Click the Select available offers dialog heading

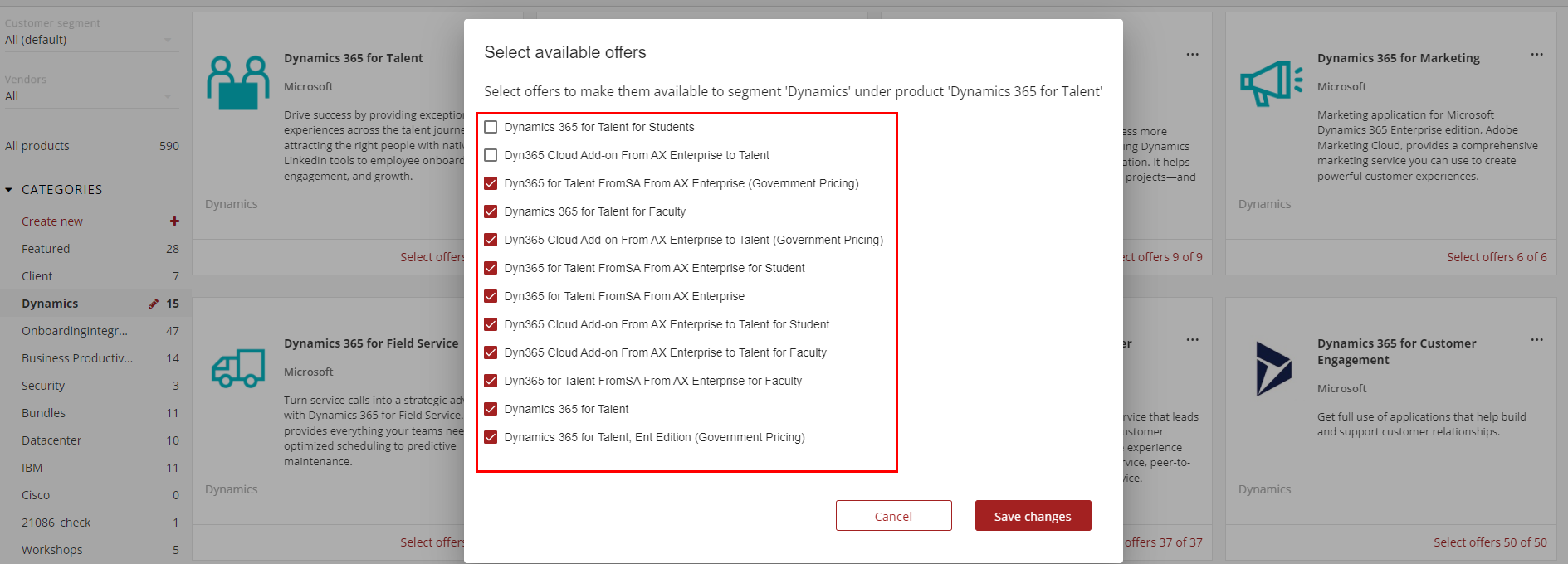tap(565, 52)
